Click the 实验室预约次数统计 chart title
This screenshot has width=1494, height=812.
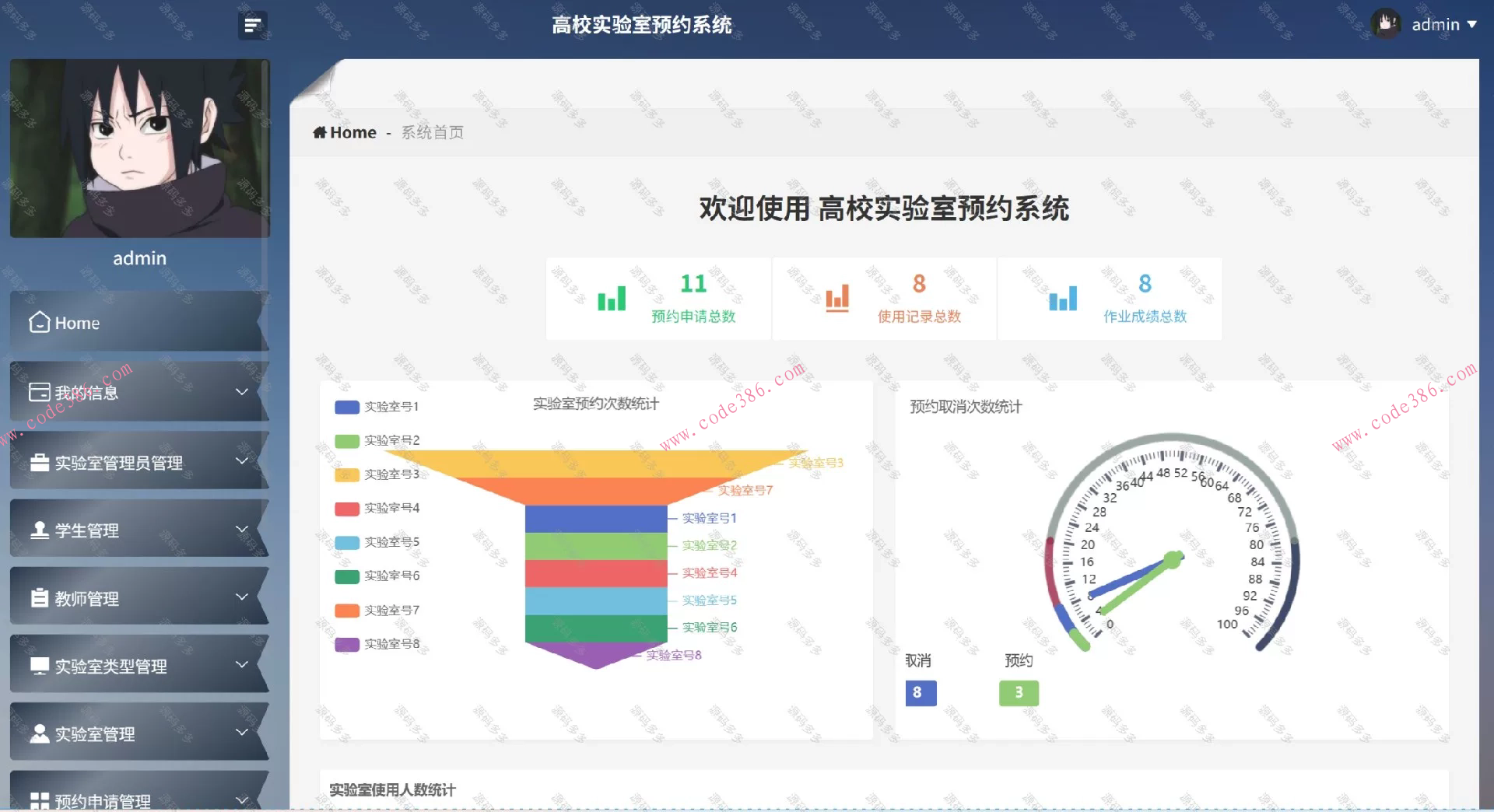(596, 404)
